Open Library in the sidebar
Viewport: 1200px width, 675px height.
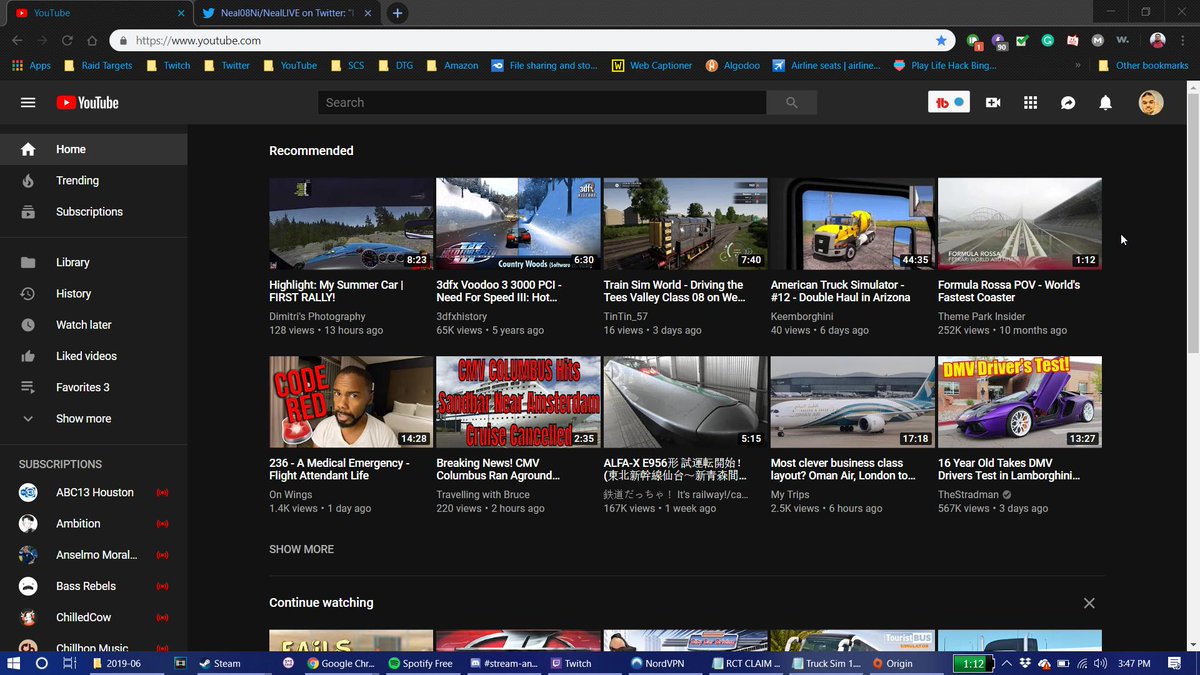[93, 262]
